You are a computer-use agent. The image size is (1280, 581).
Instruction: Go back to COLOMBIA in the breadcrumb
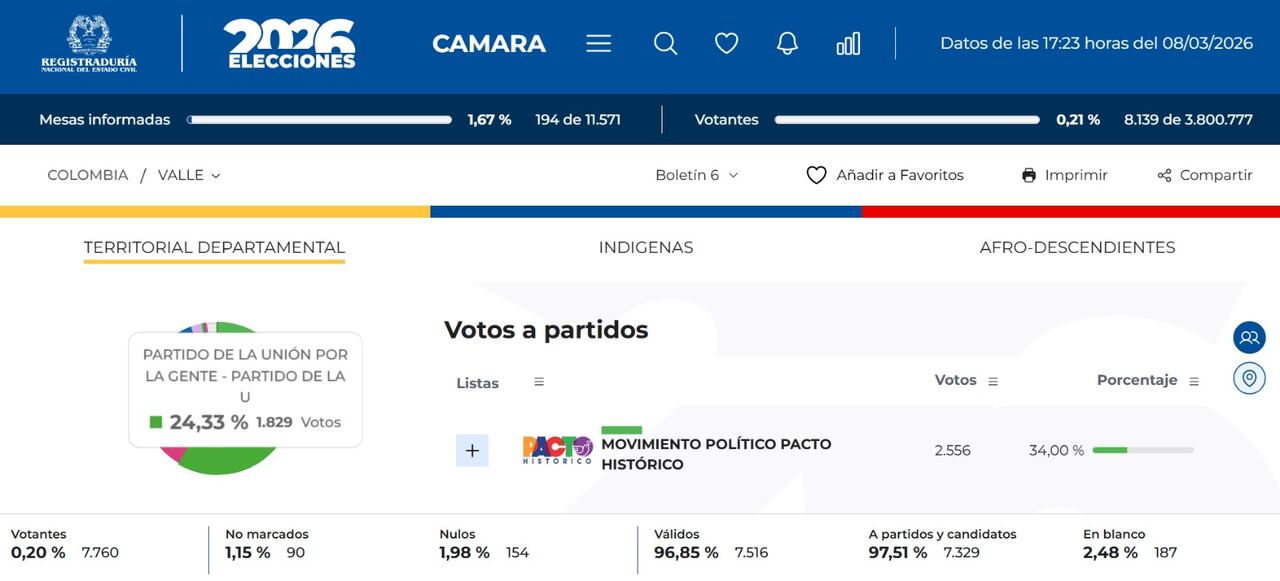[87, 175]
